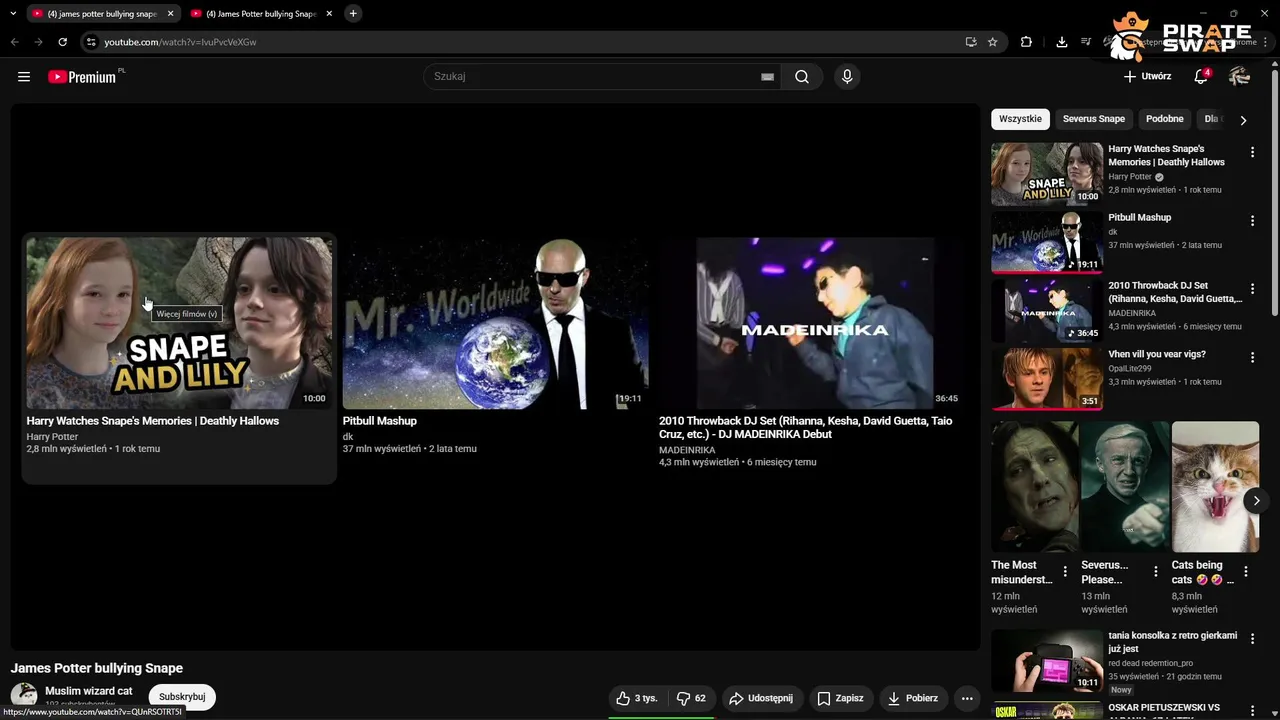Open more actions three-dot menu under video
This screenshot has width=1280, height=720.
967,698
